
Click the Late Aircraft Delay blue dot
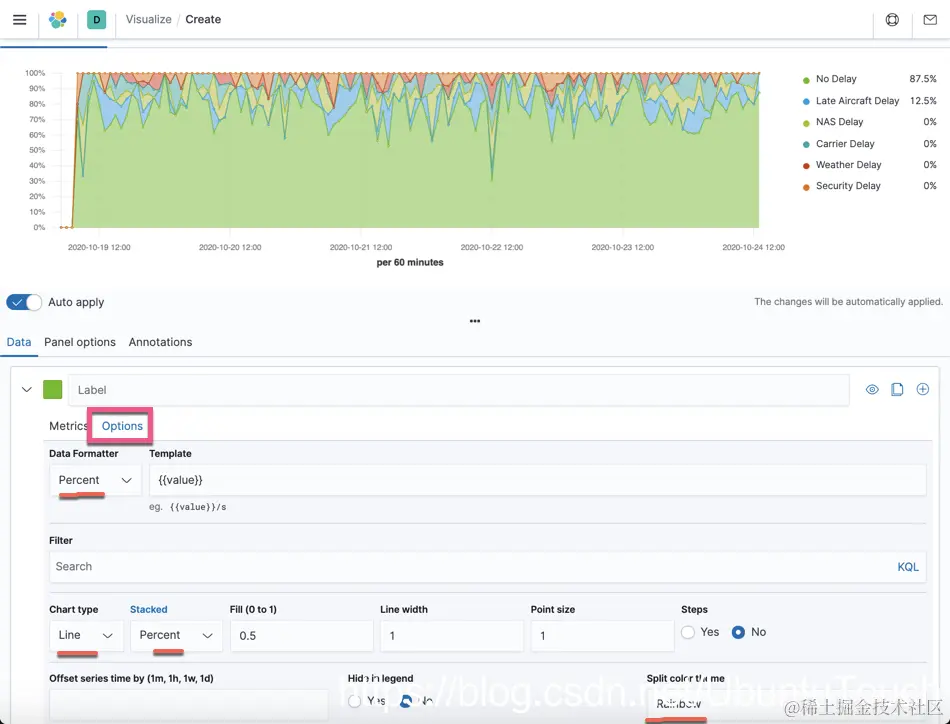point(806,101)
